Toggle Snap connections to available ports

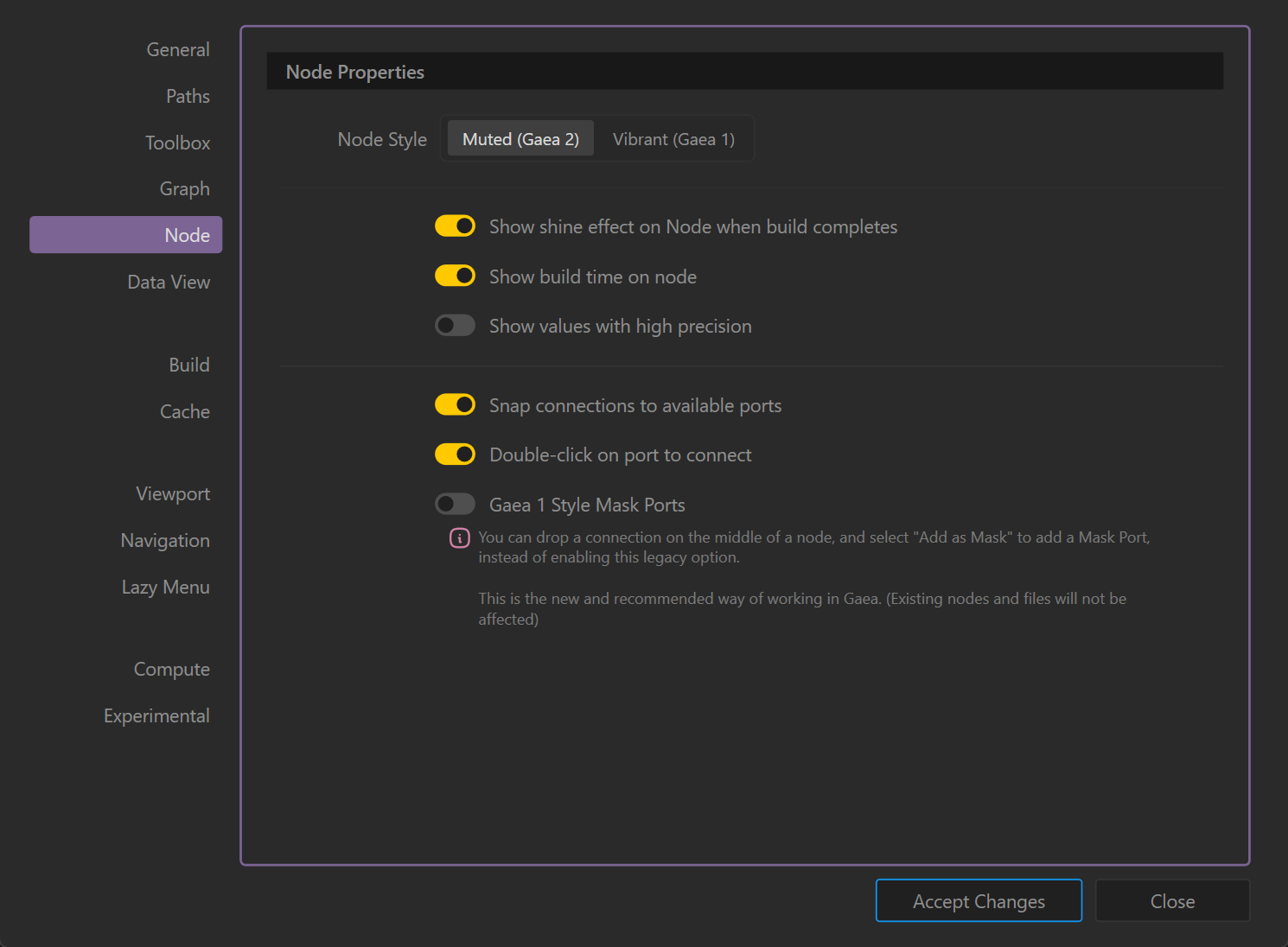[x=455, y=404]
